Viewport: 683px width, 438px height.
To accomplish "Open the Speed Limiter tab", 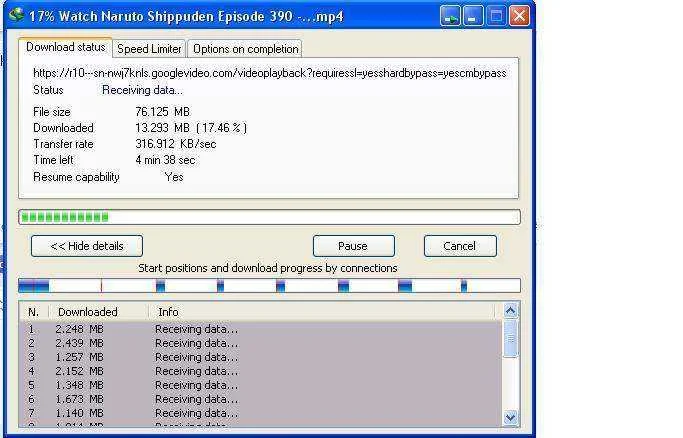I will pyautogui.click(x=149, y=49).
